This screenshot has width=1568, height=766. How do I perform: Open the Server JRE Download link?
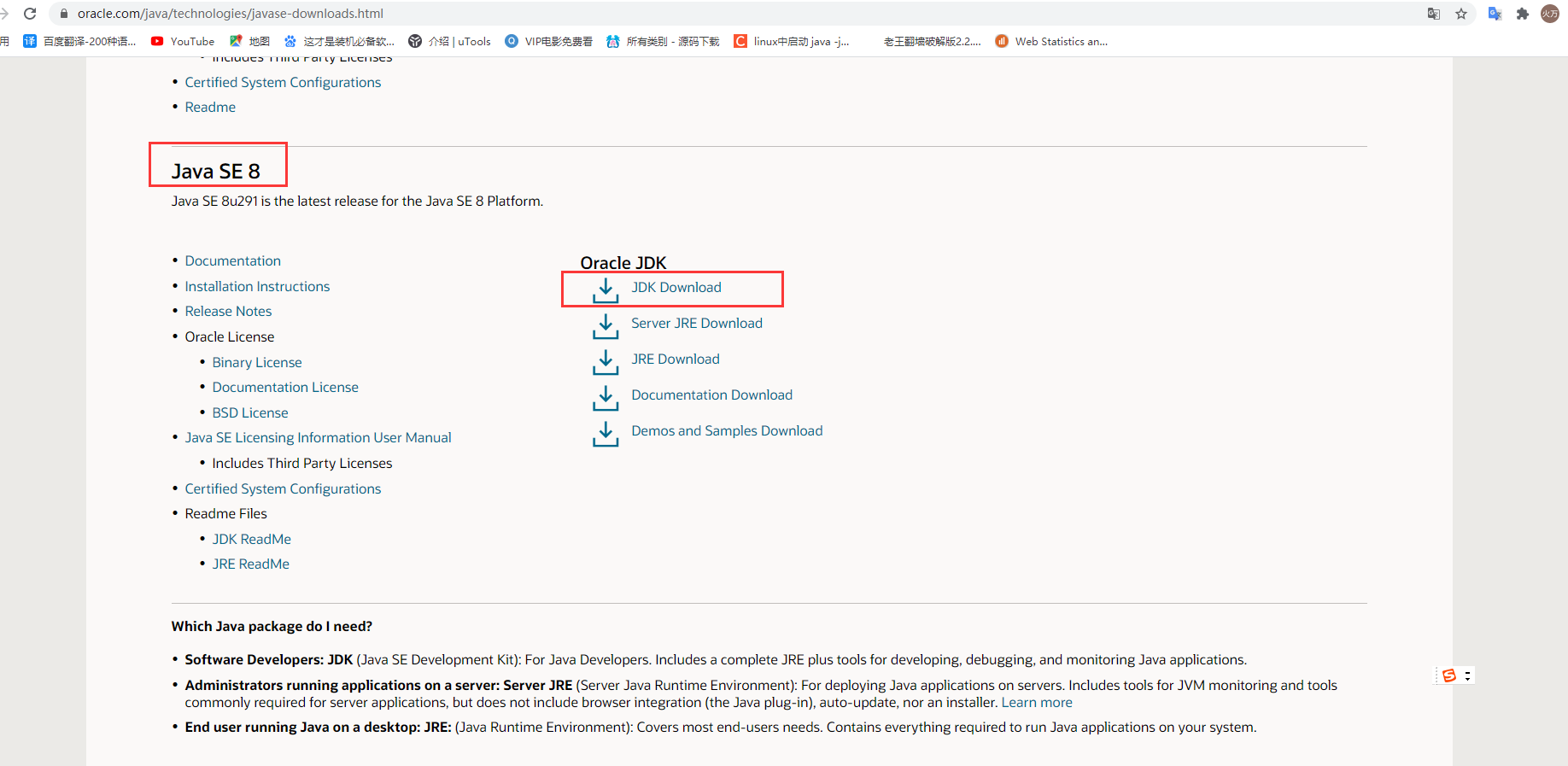coord(697,323)
